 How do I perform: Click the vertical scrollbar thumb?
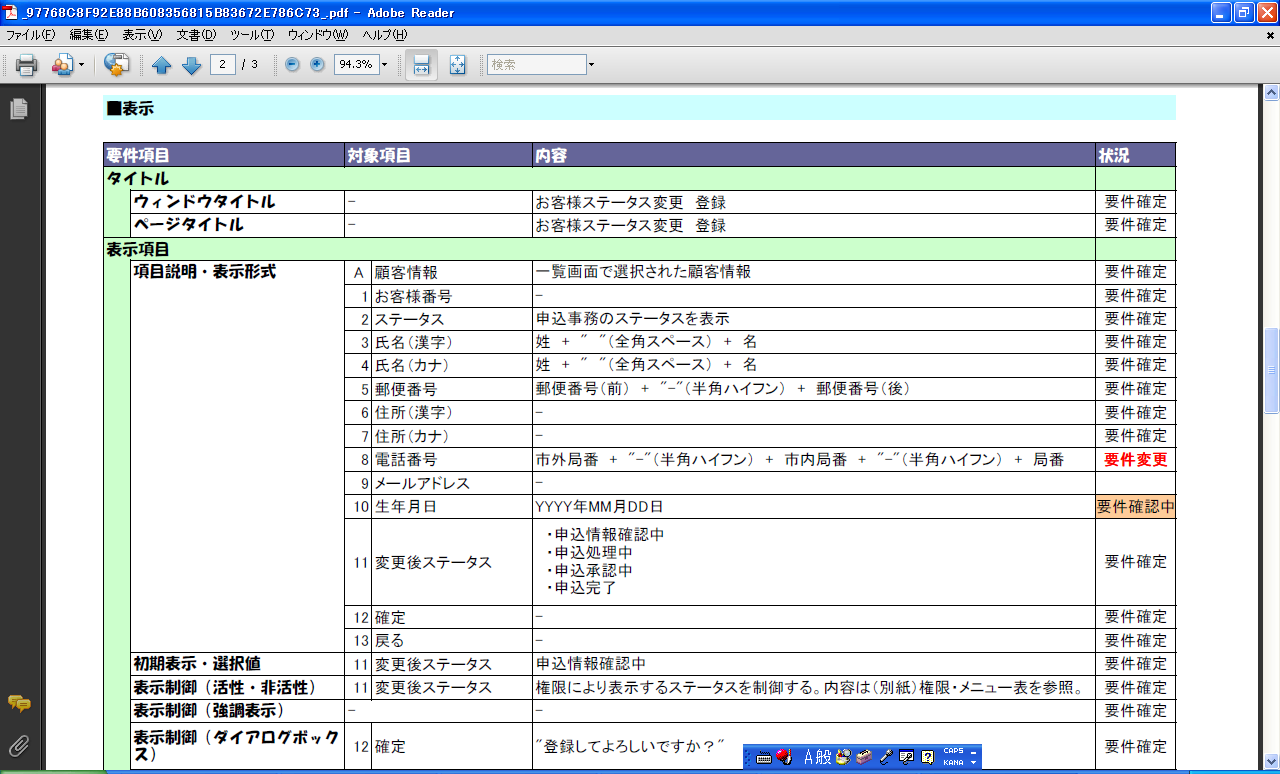tap(1272, 370)
